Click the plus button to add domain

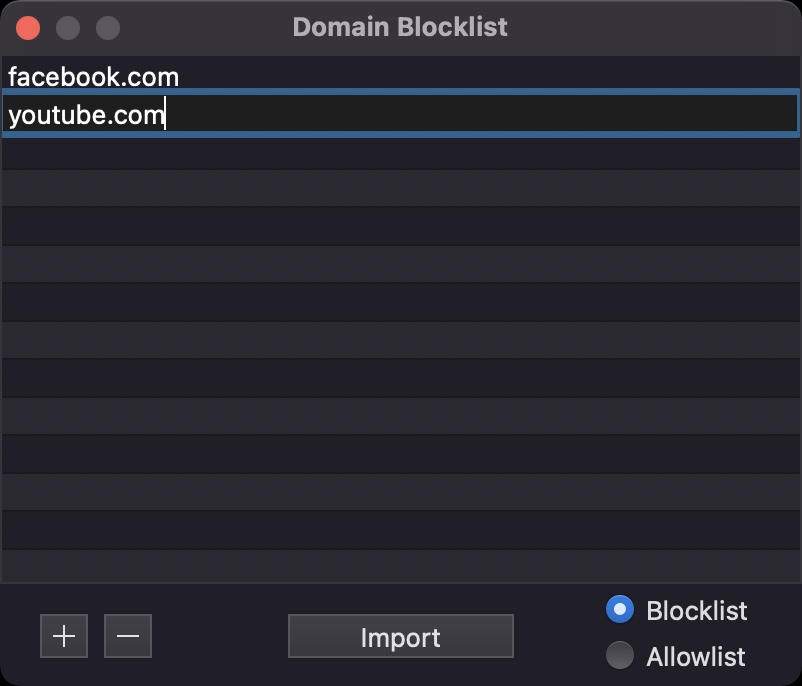click(64, 636)
